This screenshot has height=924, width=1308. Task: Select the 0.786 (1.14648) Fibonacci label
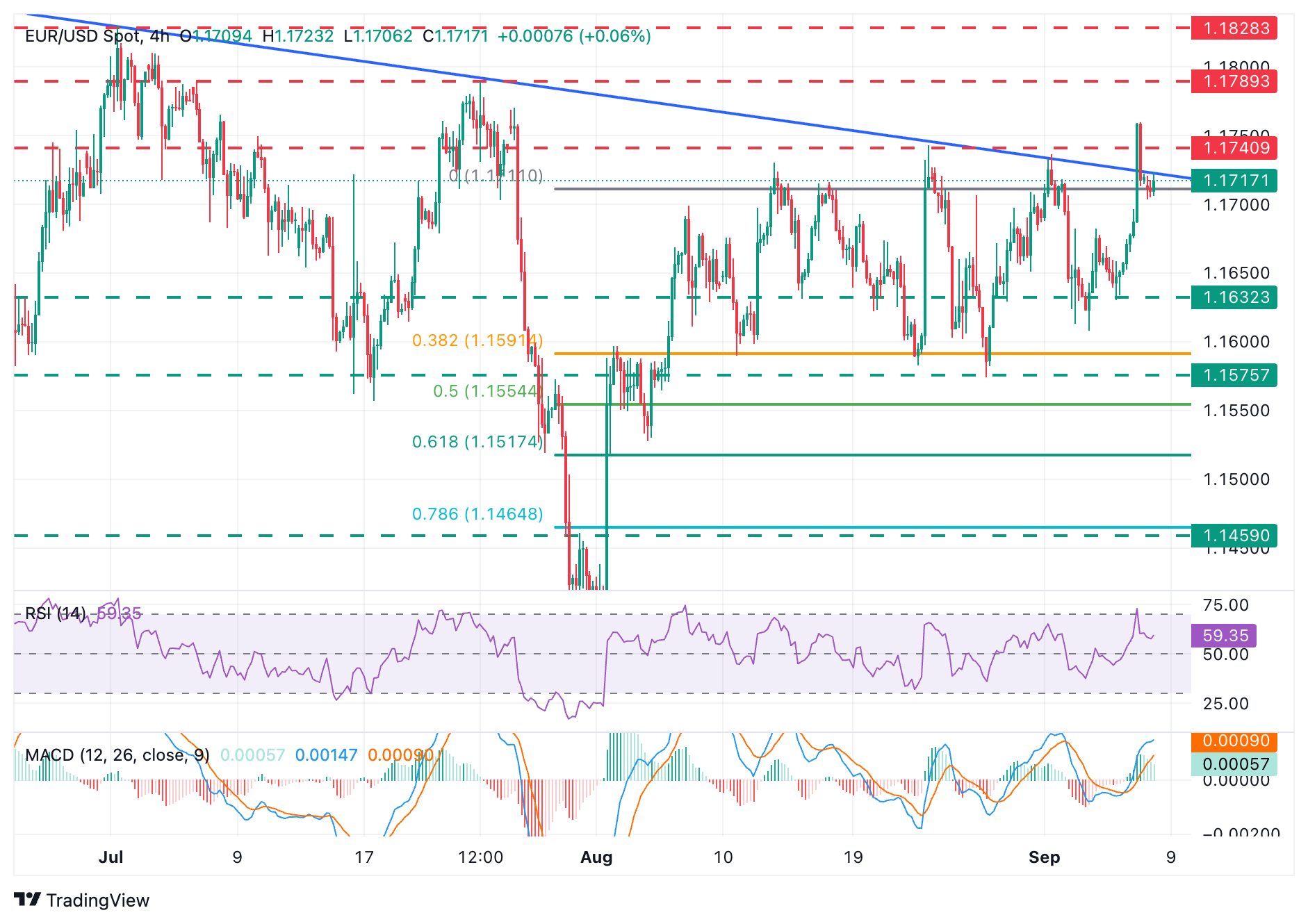tap(477, 514)
